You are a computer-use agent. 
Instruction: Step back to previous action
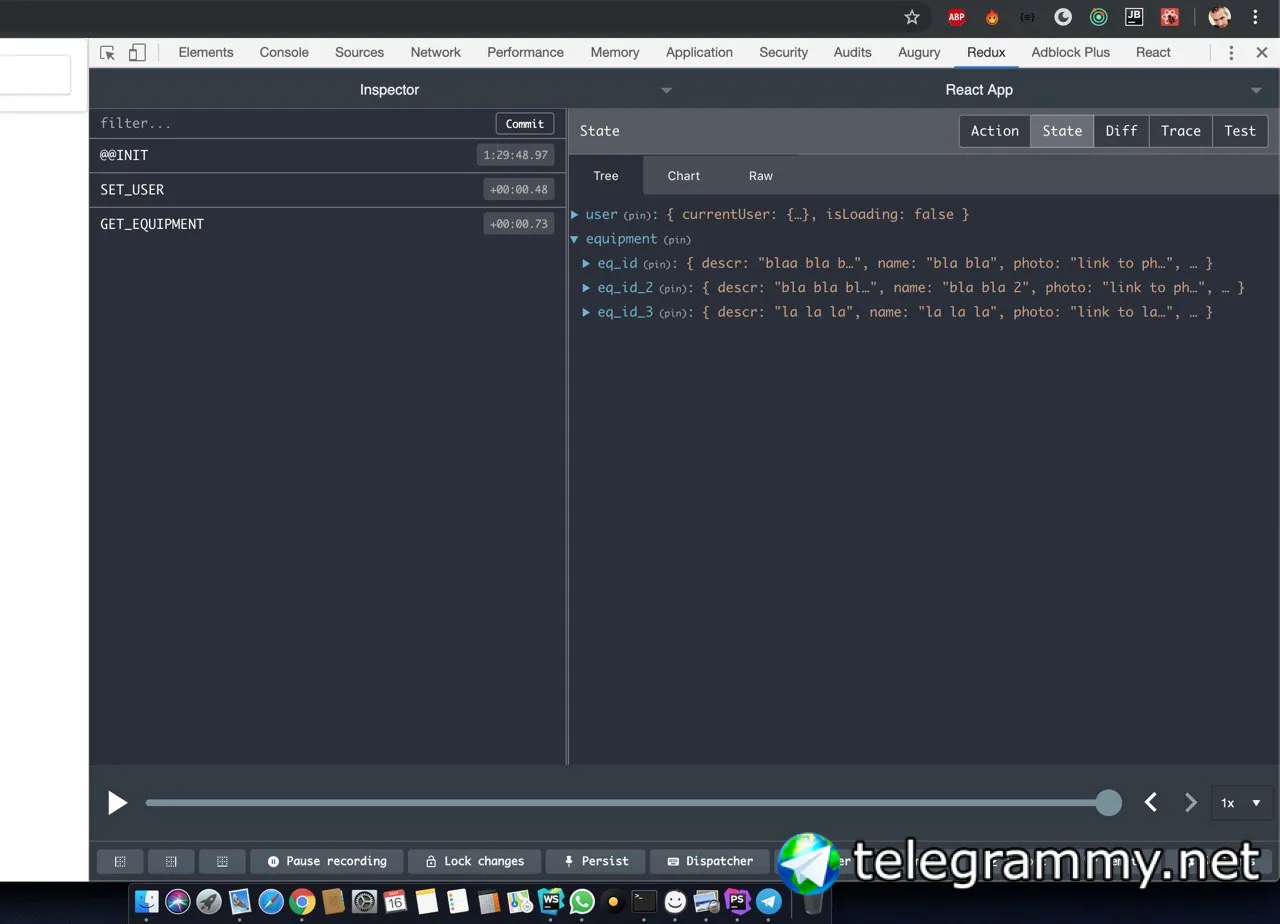(x=1151, y=802)
